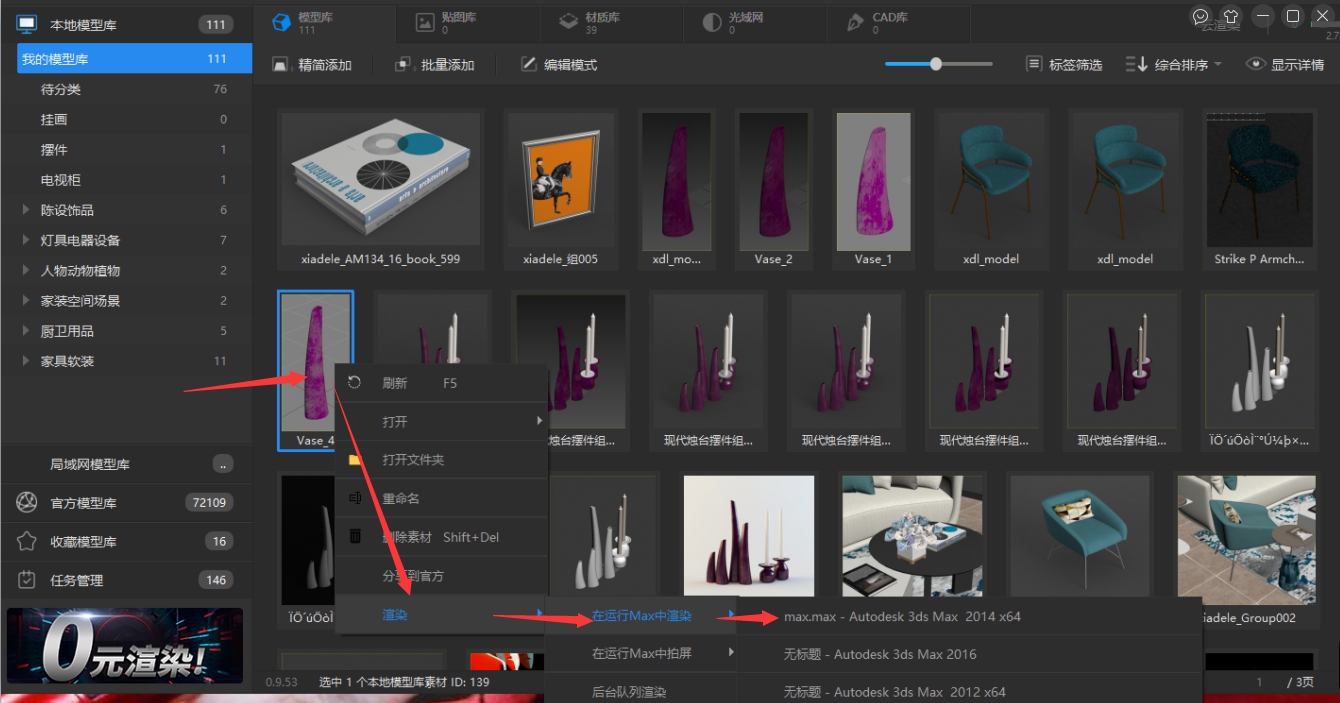The height and width of the screenshot is (703, 1340).
Task: Click the 官方模型库 icon in sidebar
Action: pyautogui.click(x=28, y=503)
